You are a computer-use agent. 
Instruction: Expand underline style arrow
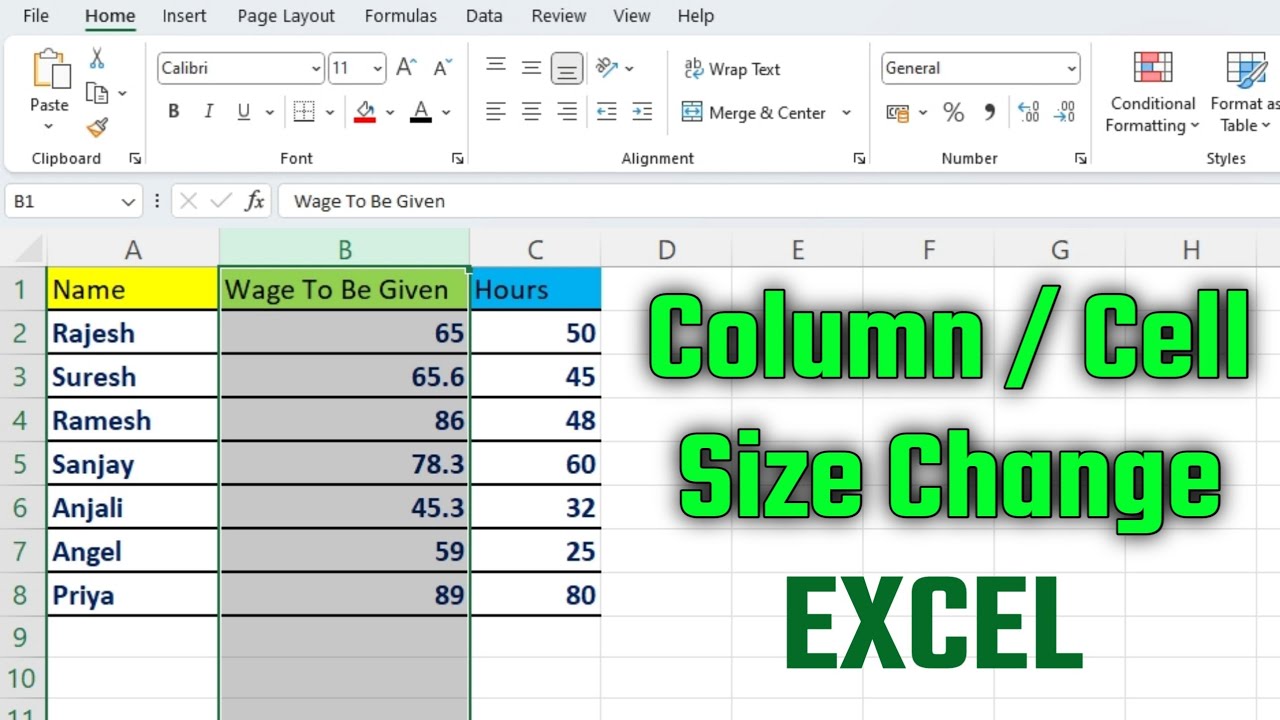(269, 113)
